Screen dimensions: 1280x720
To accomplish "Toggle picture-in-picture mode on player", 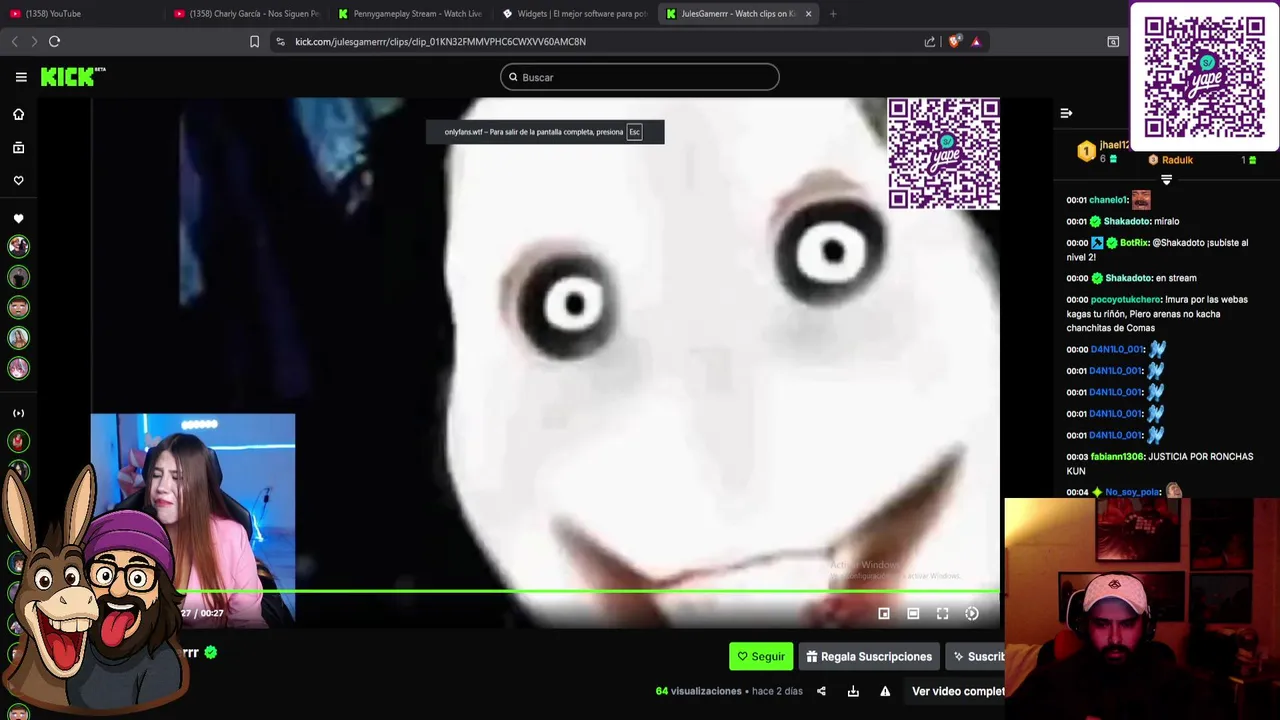I will pos(884,614).
